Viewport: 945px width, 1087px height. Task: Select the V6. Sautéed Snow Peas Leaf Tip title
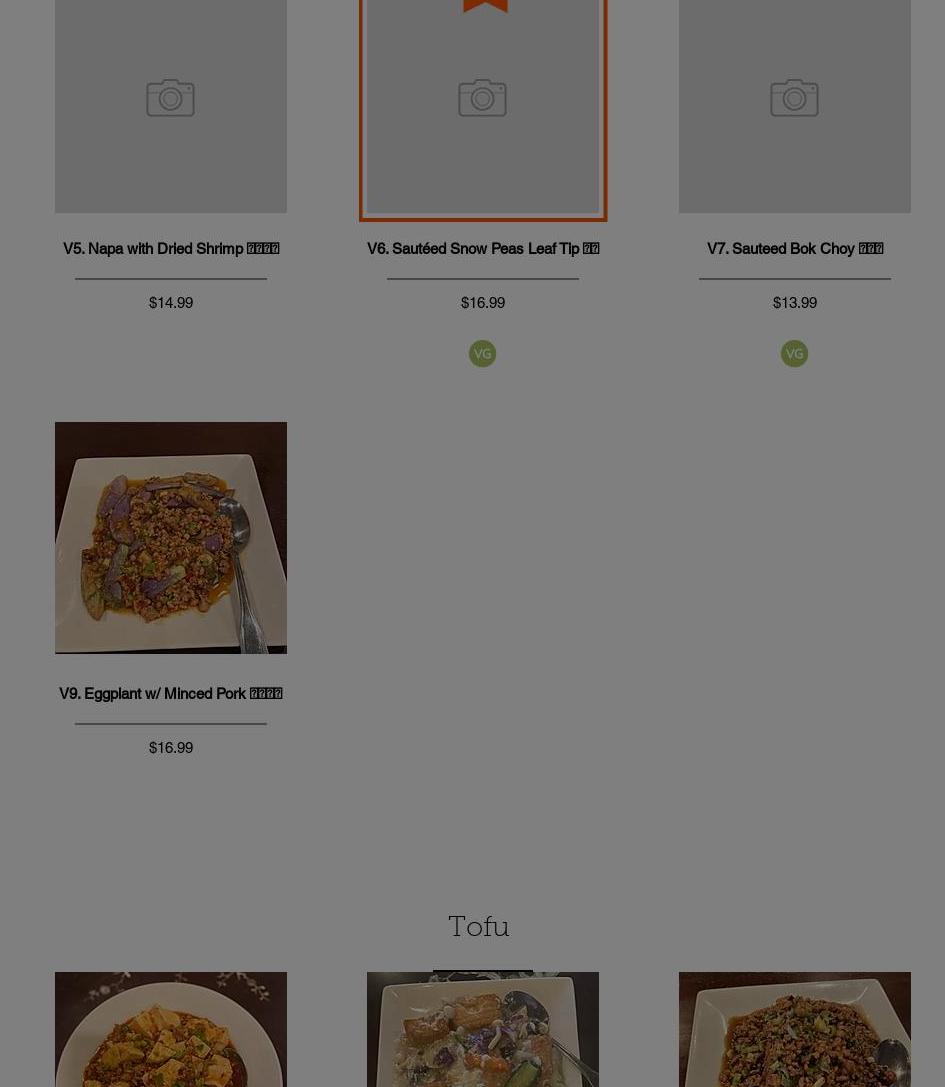(x=483, y=249)
